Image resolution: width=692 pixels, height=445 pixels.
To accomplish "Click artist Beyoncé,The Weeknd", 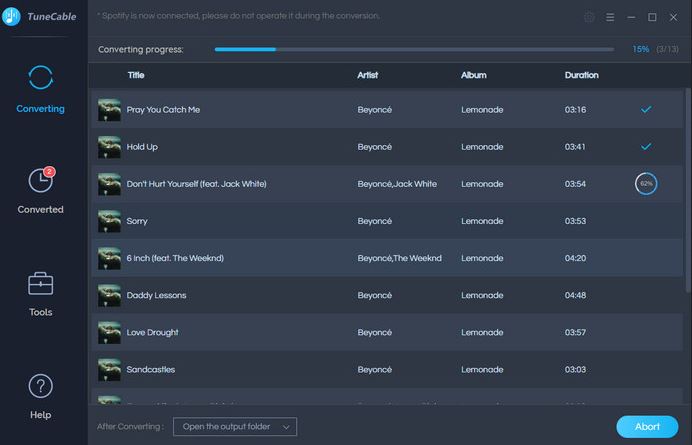I will [399, 258].
